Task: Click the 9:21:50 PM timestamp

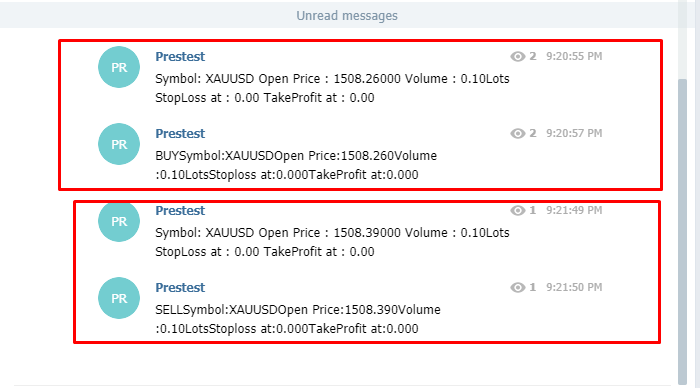Action: point(574,287)
